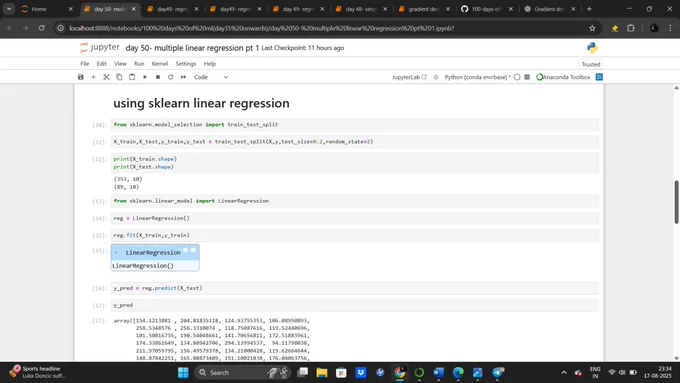Screen dimensions: 680x383
Task: Open the cell type dropdown showing Code
Action: pos(211,77)
